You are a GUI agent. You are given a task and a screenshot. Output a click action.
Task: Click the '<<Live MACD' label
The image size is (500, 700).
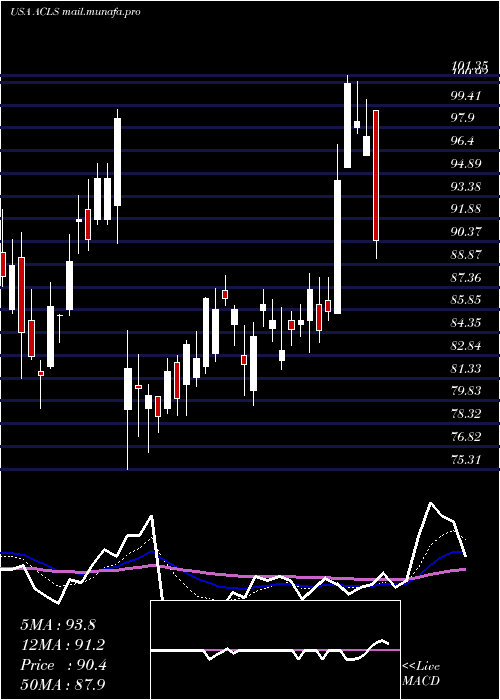click(x=421, y=673)
